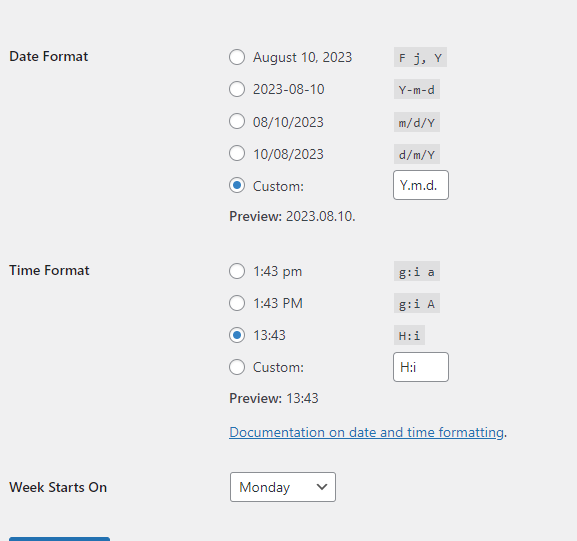Click the custom time format field H:i
Image resolution: width=577 pixels, height=541 pixels.
coord(421,367)
